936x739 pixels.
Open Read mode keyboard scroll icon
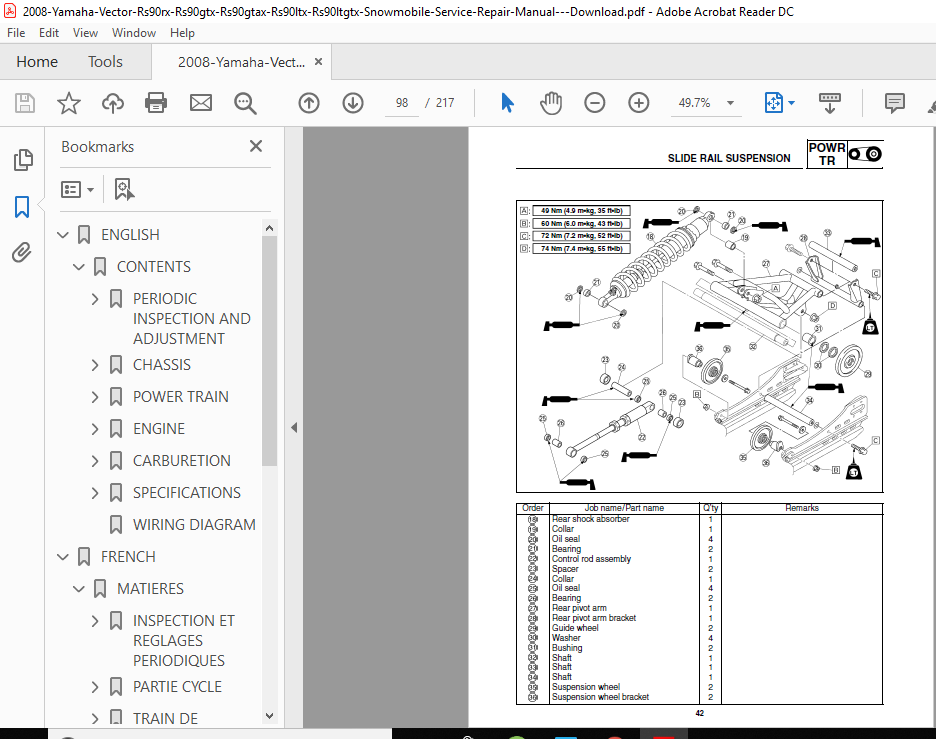click(830, 103)
